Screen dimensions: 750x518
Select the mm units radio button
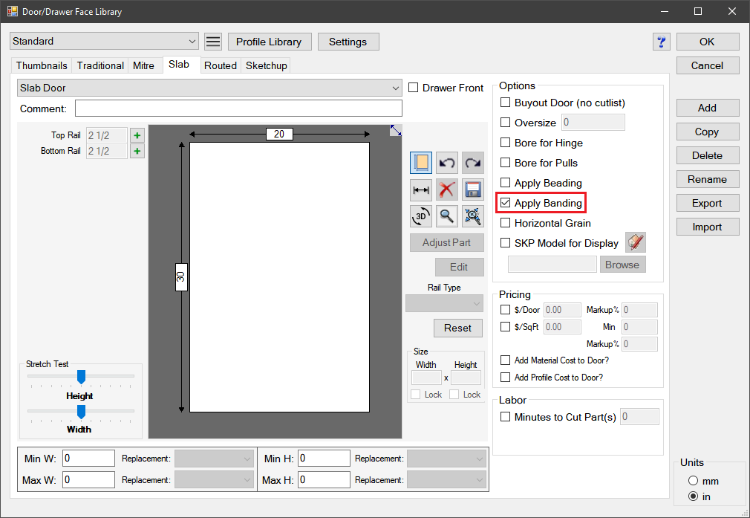pos(693,481)
